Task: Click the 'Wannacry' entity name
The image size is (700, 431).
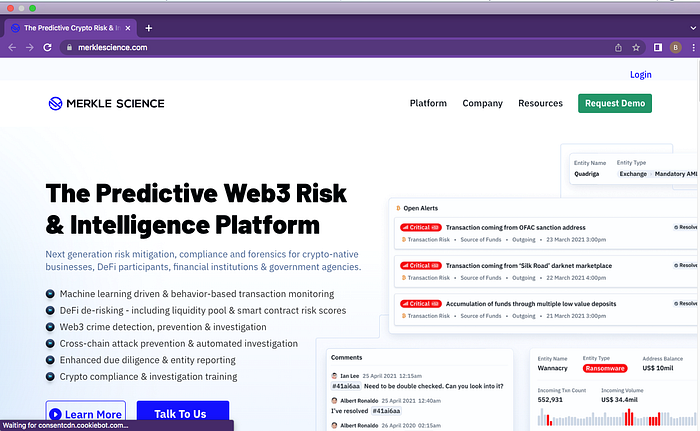Action: click(552, 368)
